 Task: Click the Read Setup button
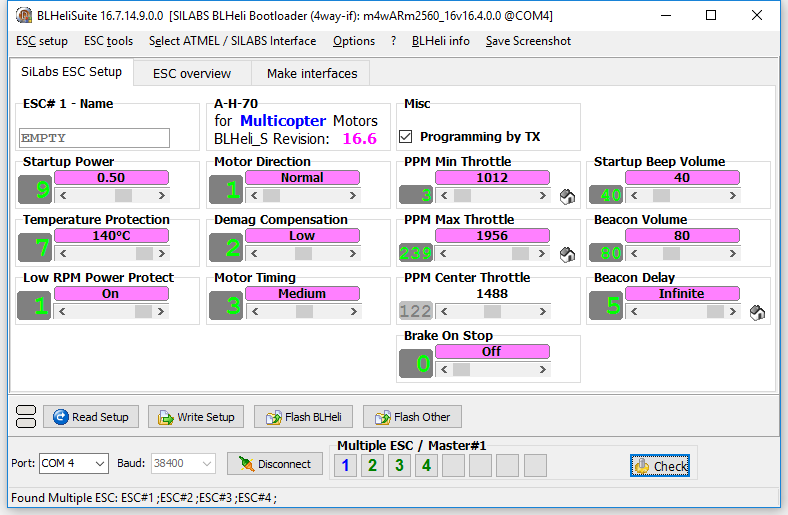coord(89,417)
